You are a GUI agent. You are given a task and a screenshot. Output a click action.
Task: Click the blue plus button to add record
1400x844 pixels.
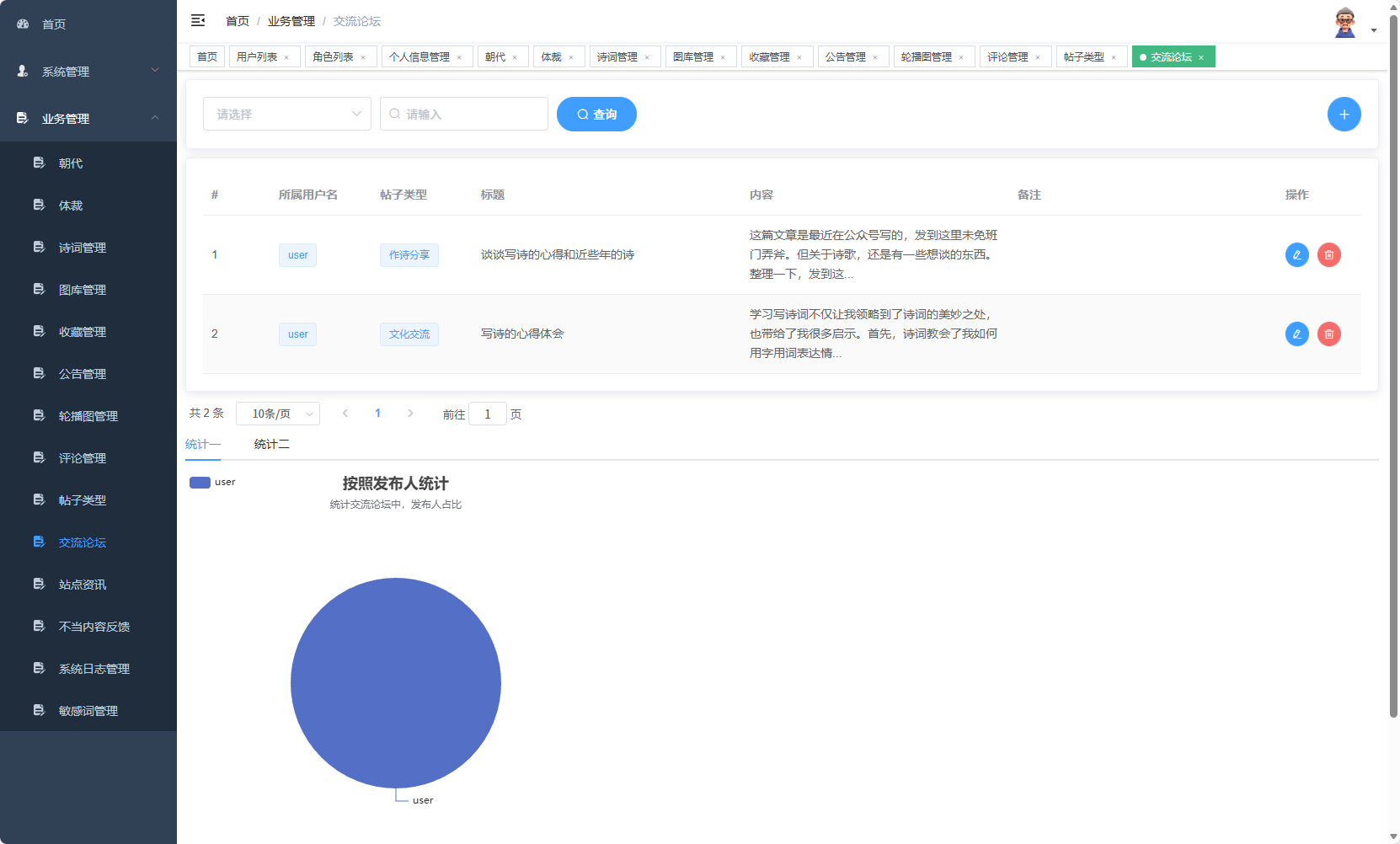tap(1344, 114)
